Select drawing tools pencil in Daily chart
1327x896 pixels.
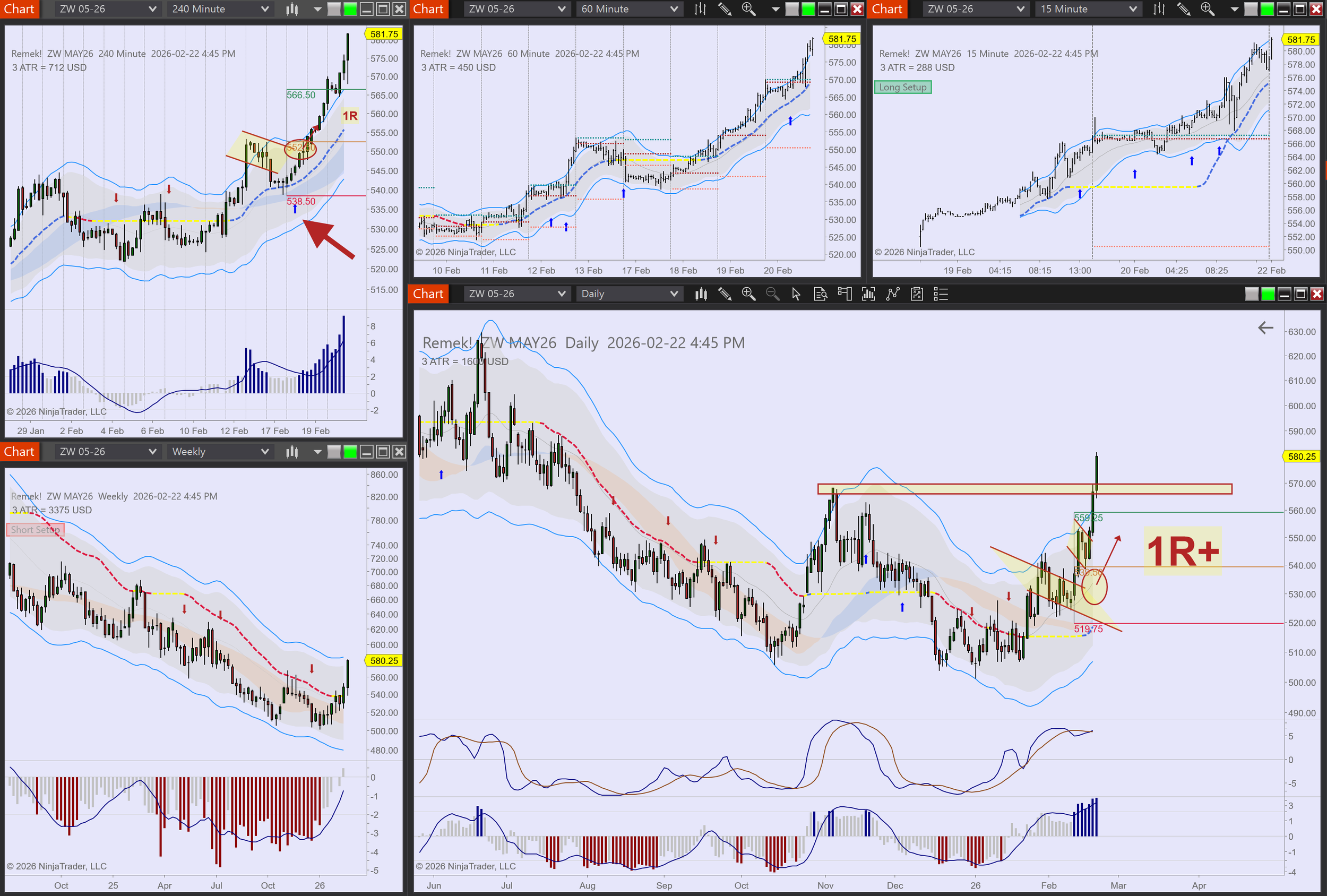[x=725, y=294]
